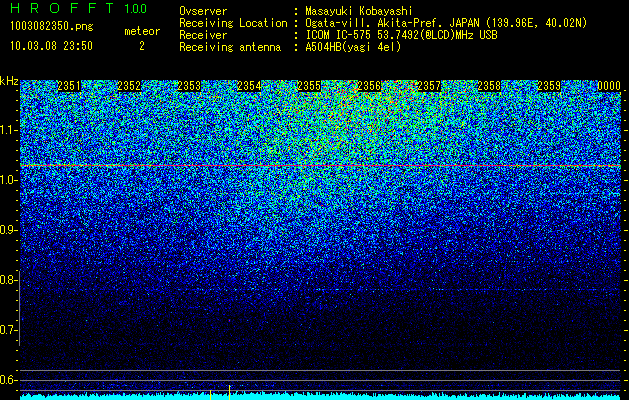Click the A504HB(yagi 4el) antenna text
Viewport: 629px width, 400px height.
(x=353, y=47)
